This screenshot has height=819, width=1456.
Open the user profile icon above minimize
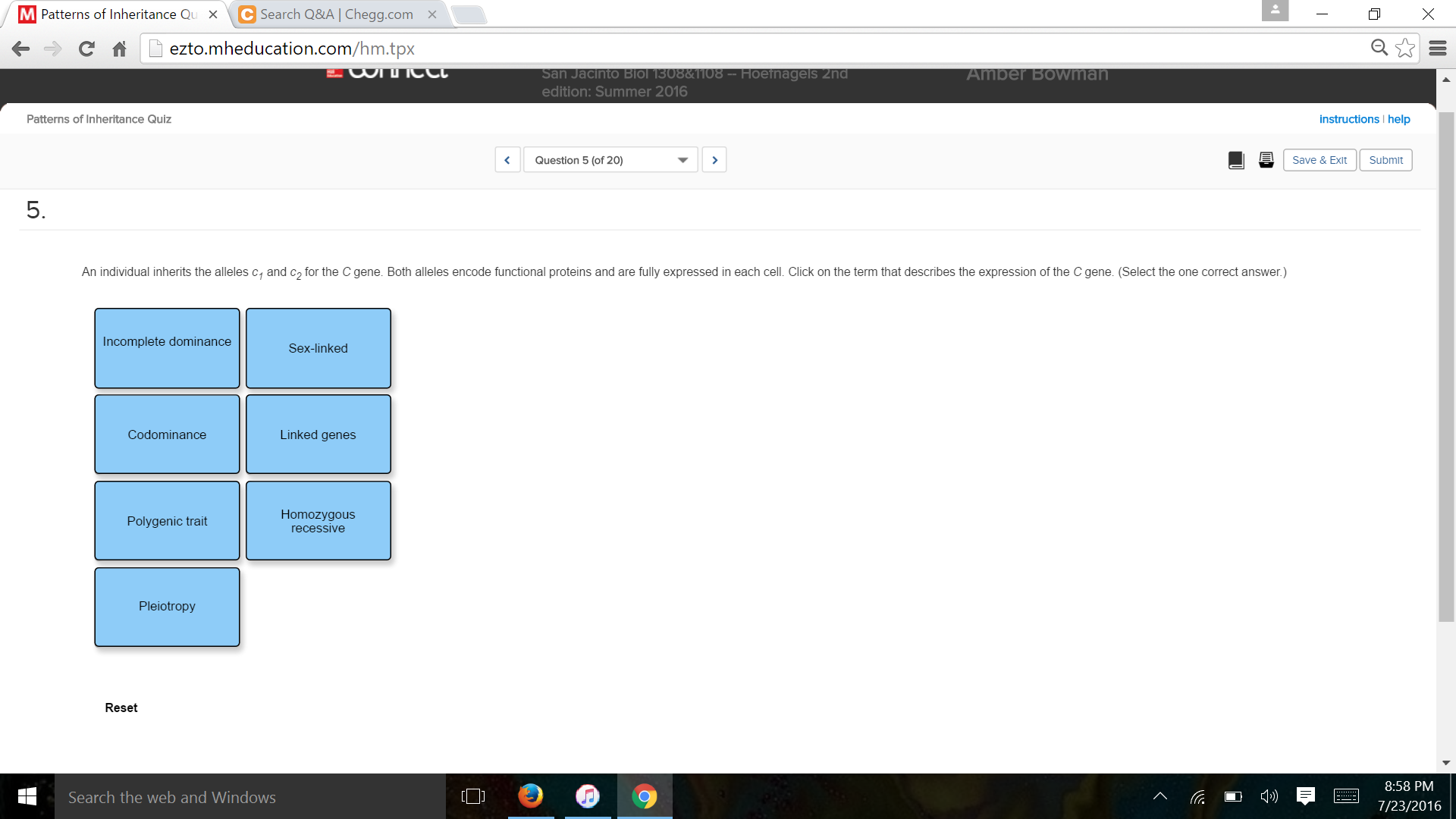click(1275, 11)
